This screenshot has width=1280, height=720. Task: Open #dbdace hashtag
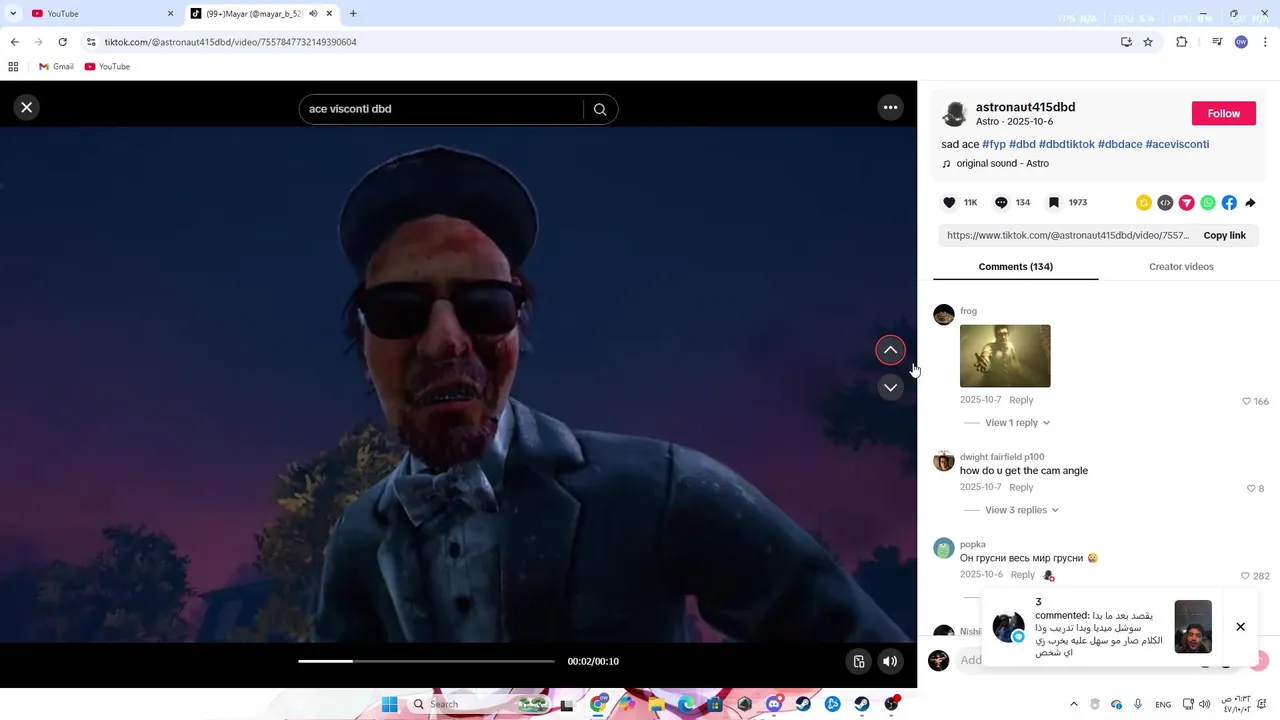coord(1120,144)
